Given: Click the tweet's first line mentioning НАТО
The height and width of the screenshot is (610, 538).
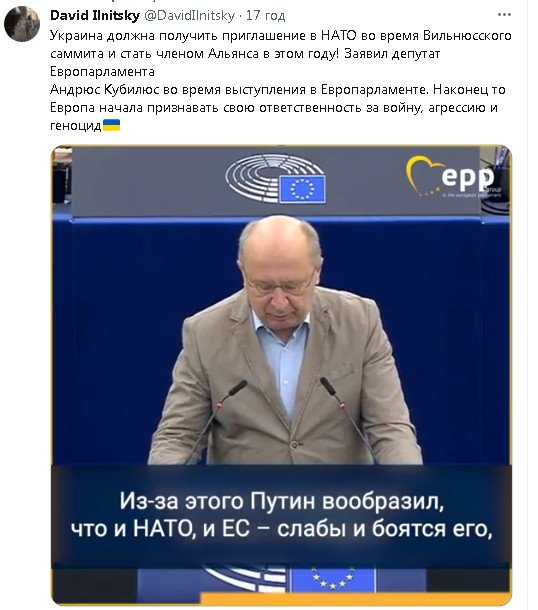Looking at the screenshot, I should point(280,36).
